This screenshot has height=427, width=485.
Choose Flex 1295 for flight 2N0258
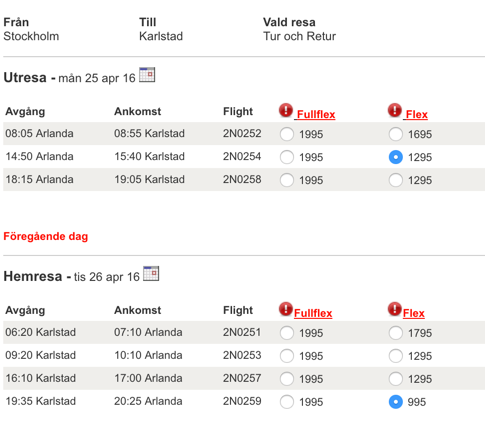396,180
